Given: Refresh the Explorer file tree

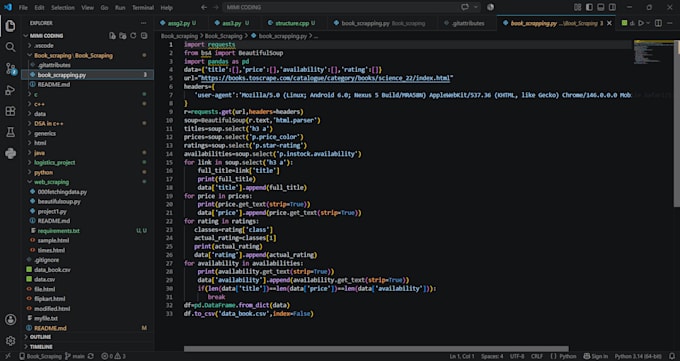Looking at the screenshot, I should pos(133,36).
